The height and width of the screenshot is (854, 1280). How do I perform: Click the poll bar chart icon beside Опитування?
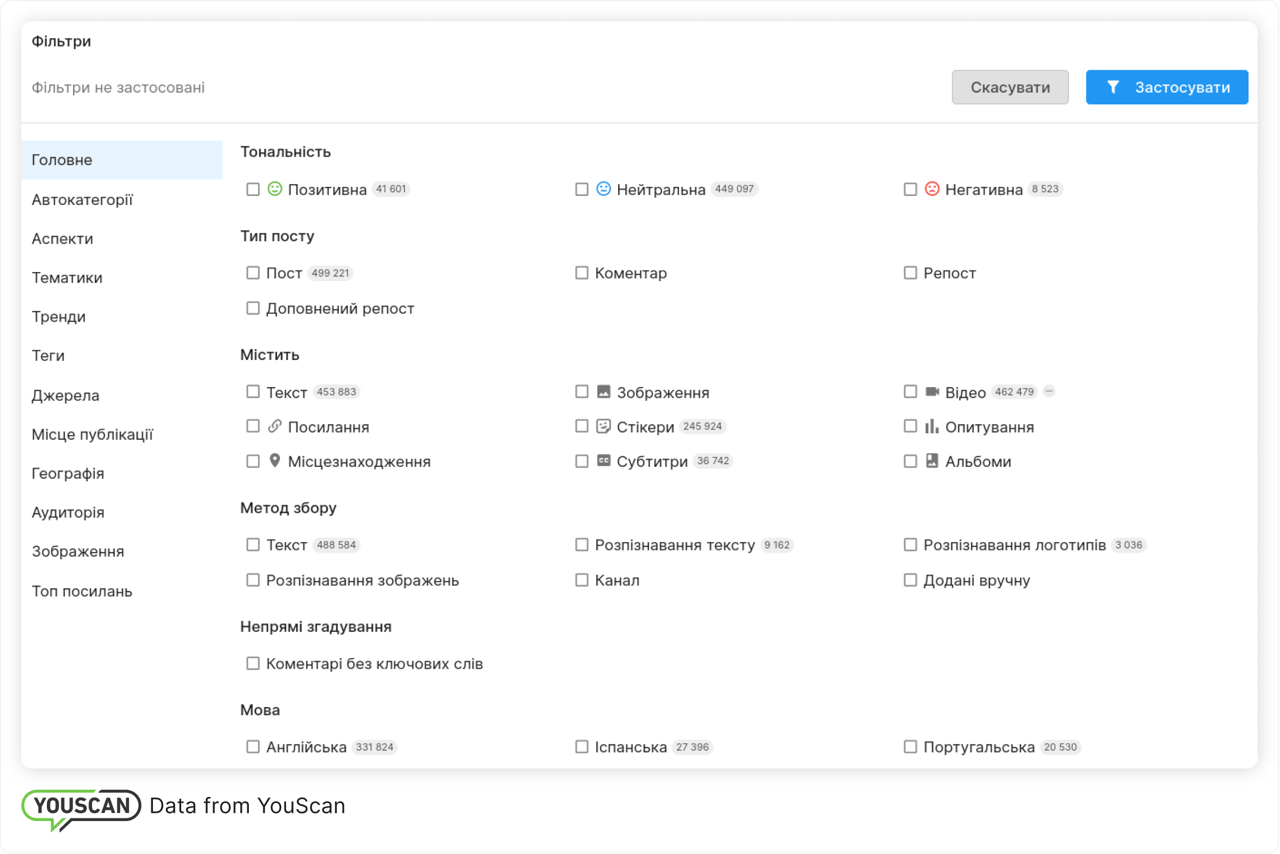coord(932,427)
